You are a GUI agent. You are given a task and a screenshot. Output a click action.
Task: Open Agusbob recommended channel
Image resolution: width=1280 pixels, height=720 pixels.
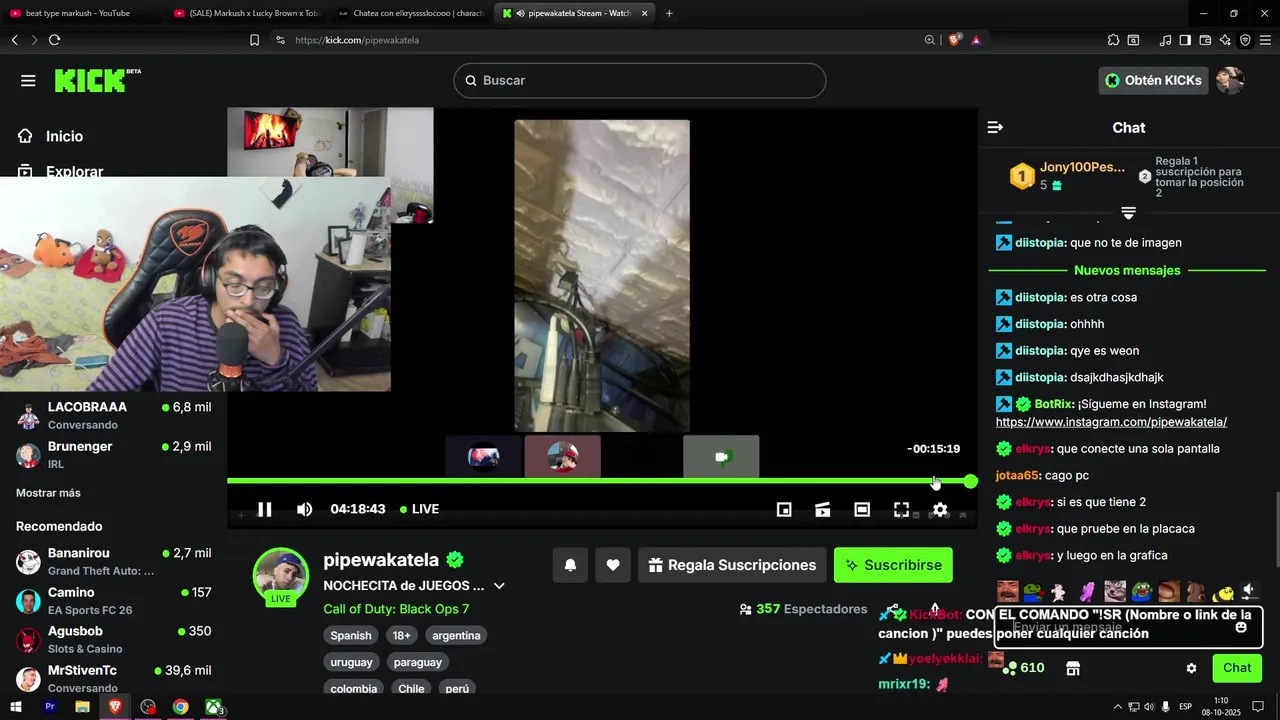point(114,639)
